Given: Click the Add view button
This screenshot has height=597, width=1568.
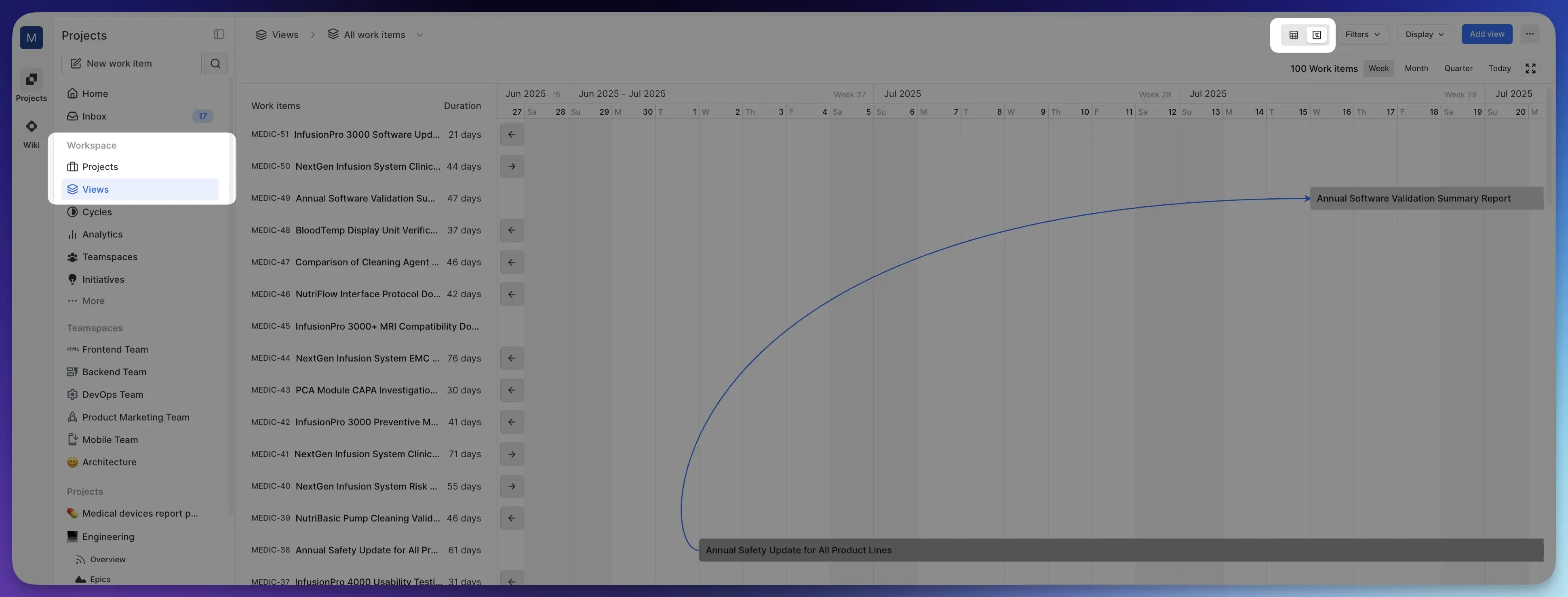Looking at the screenshot, I should click(1487, 34).
